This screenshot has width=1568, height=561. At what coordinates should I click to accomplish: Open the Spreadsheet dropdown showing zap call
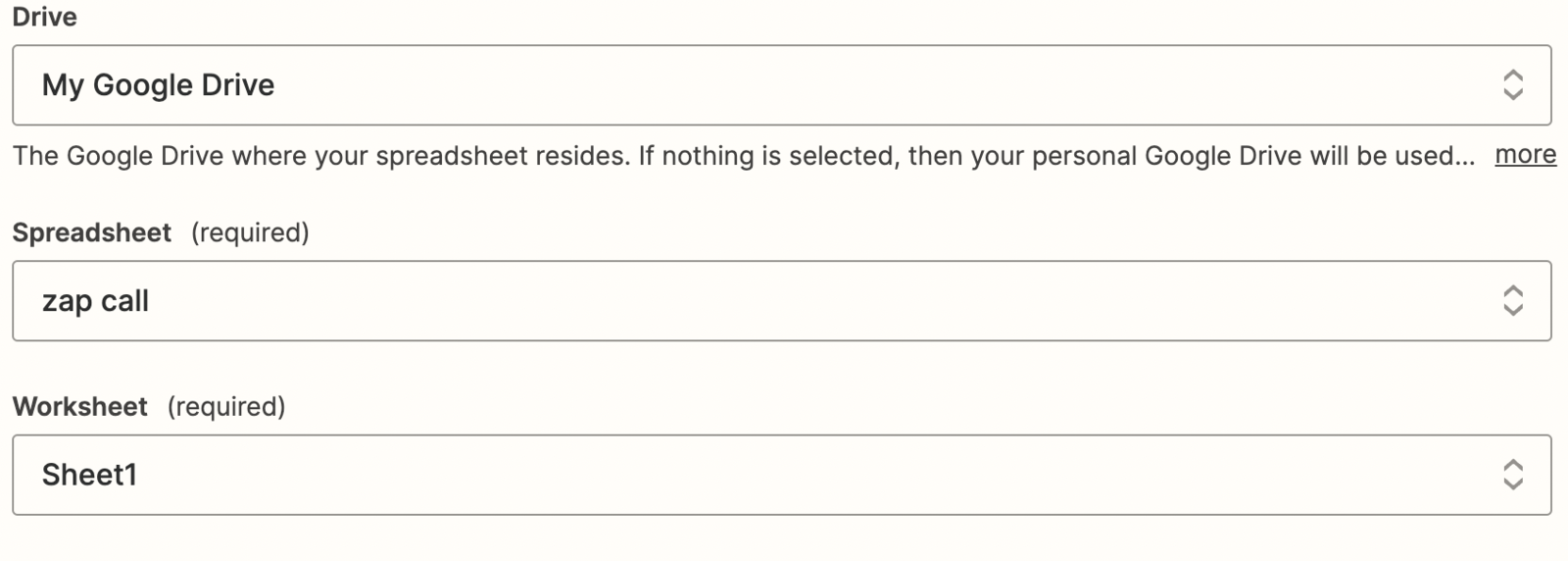[x=781, y=300]
